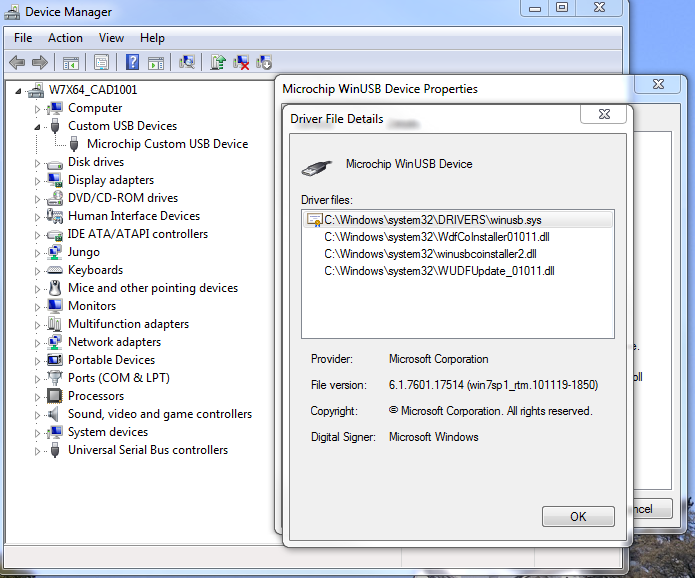Select the Monitors tree label

coord(92,306)
